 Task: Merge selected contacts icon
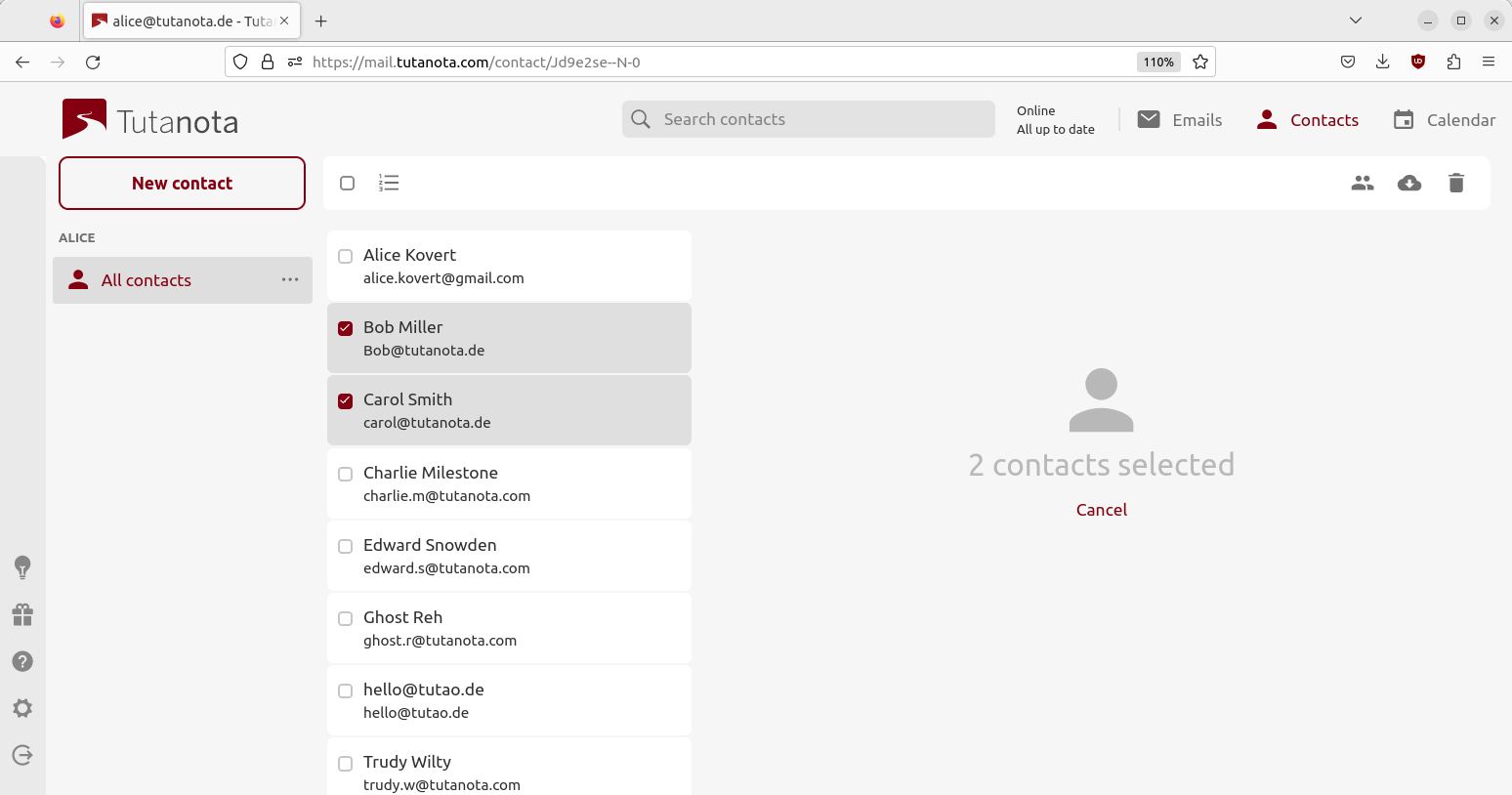pyautogui.click(x=1363, y=183)
